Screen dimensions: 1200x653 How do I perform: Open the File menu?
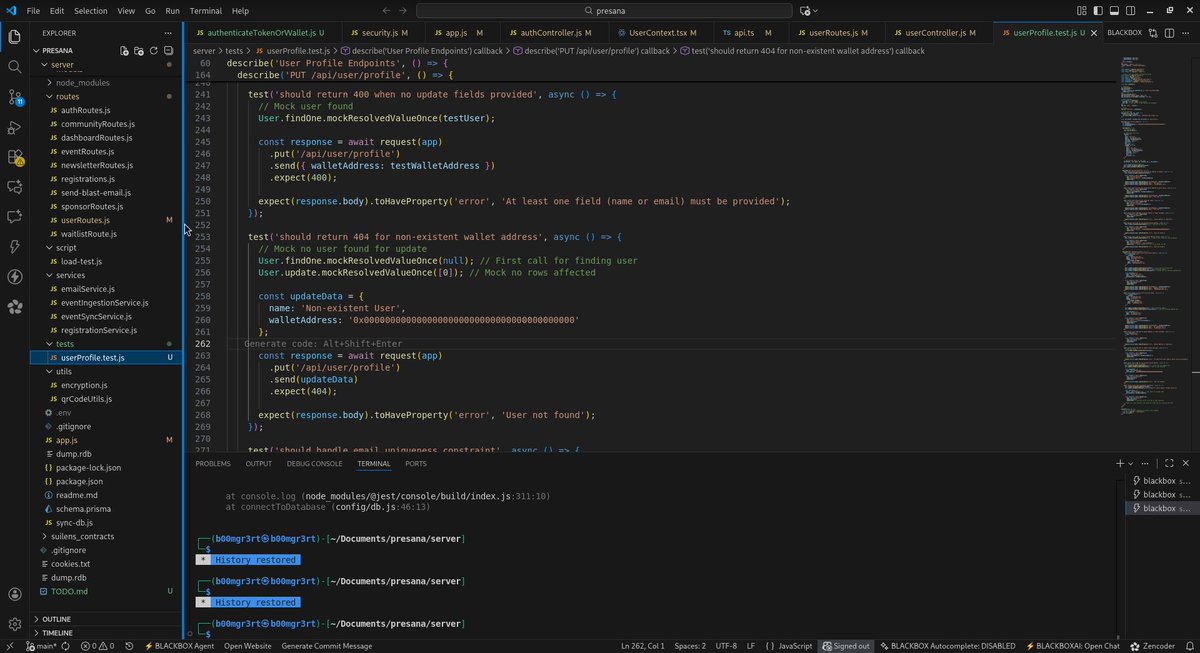point(34,10)
